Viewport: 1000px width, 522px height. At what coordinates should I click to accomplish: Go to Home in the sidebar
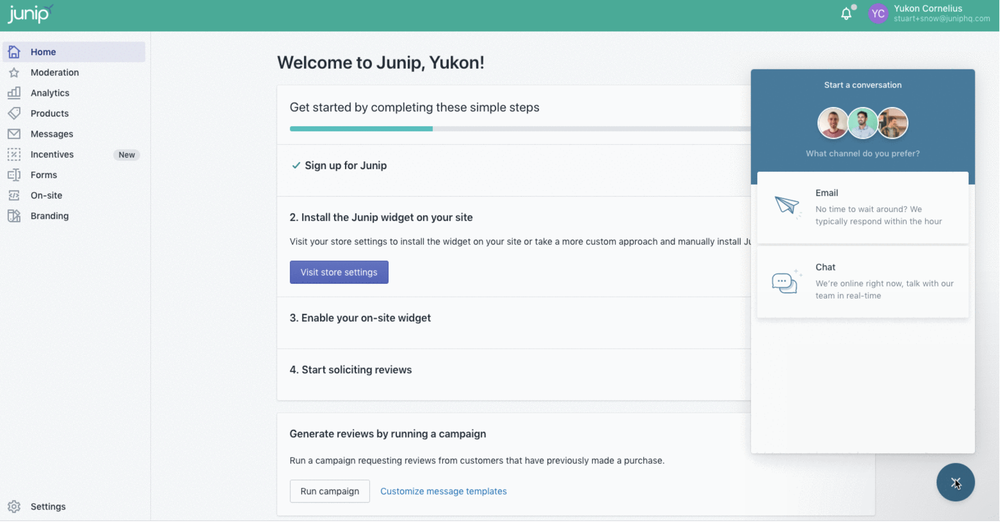pyautogui.click(x=74, y=52)
